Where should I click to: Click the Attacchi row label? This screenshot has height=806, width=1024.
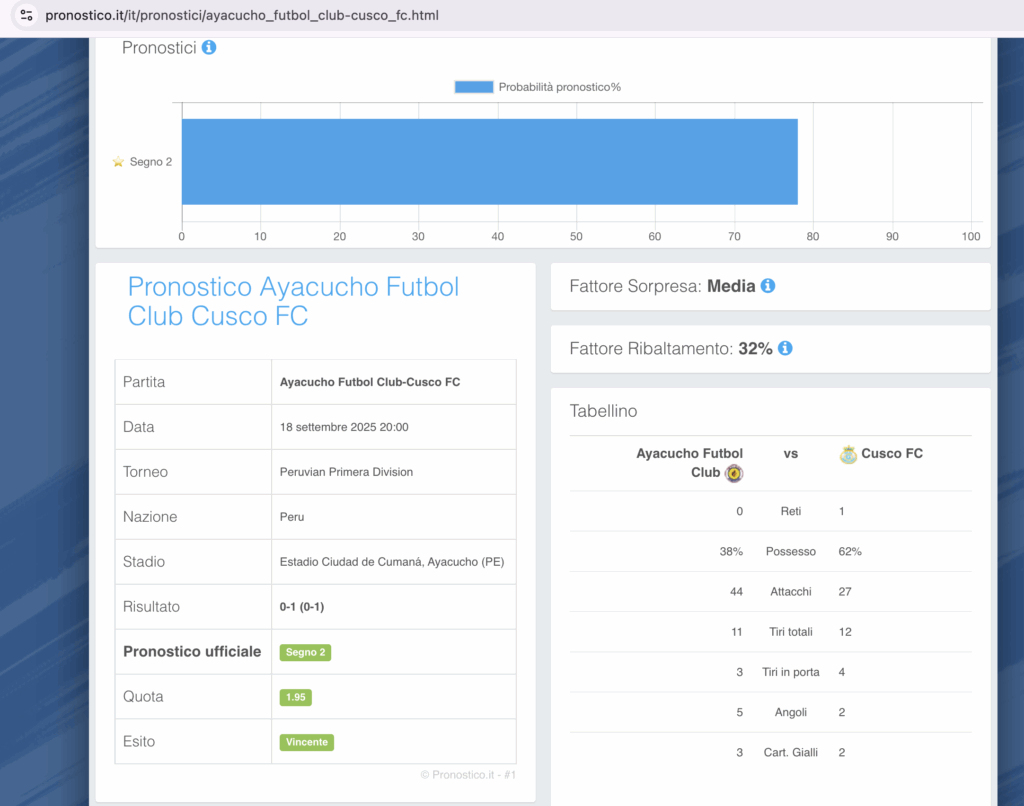click(x=790, y=592)
